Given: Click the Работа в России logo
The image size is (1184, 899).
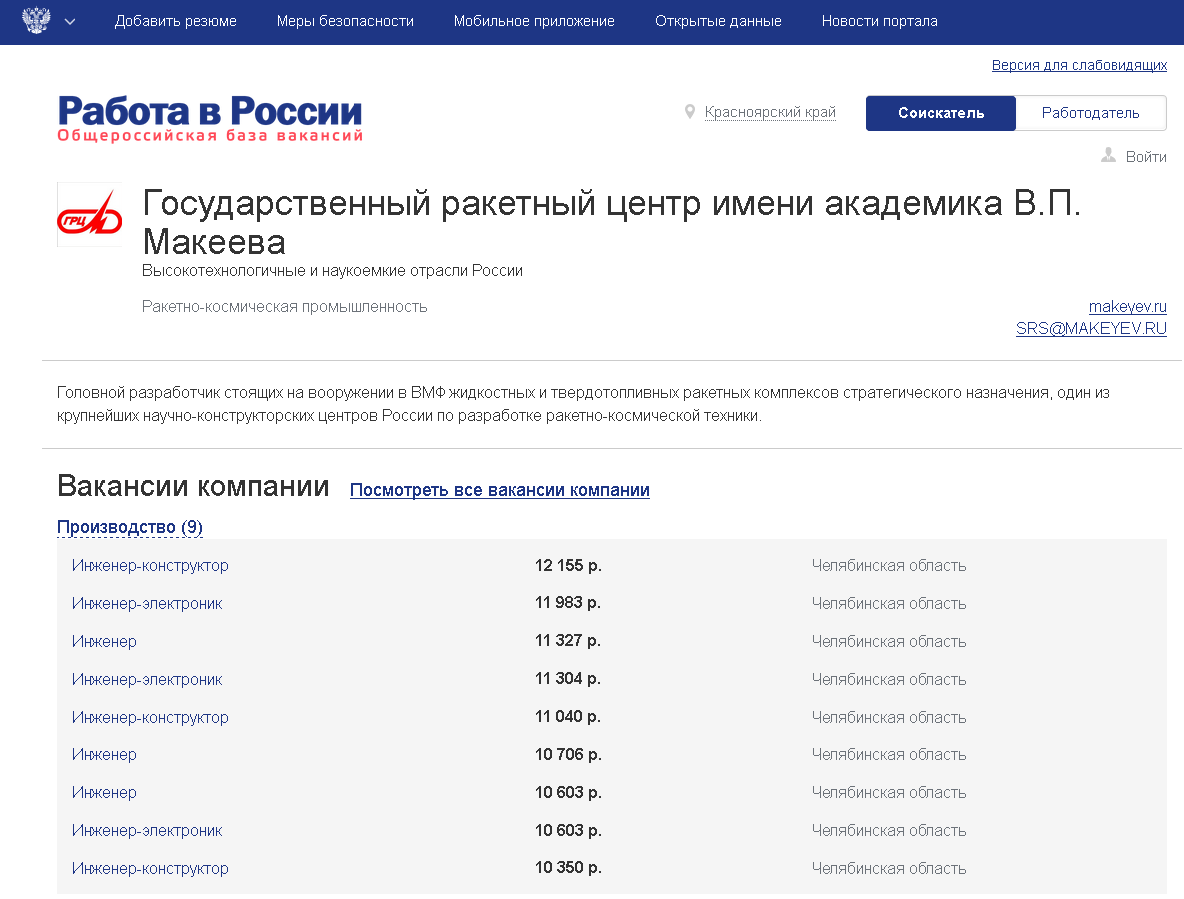Looking at the screenshot, I should (210, 118).
